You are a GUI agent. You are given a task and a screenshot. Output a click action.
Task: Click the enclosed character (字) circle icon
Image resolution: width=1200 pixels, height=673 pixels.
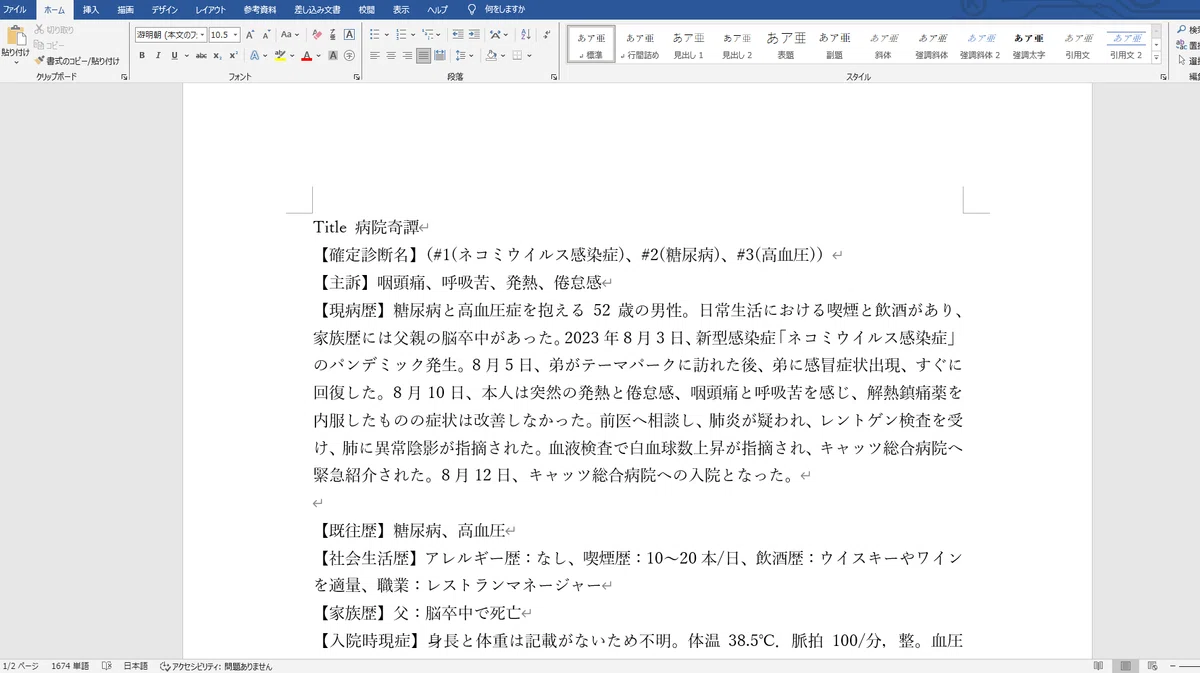coord(349,56)
